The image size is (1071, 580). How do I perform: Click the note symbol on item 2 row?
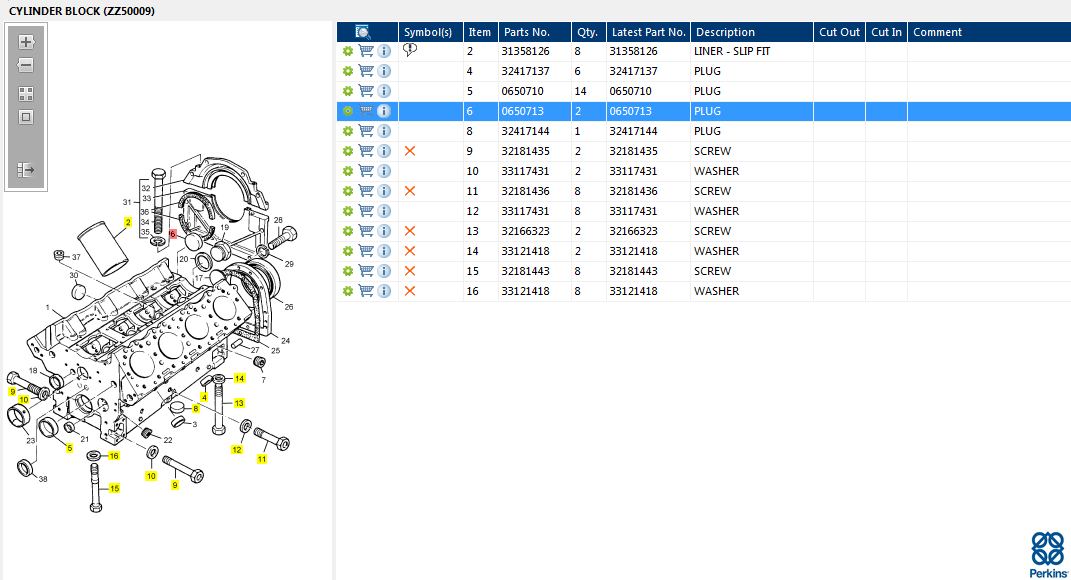coord(410,50)
